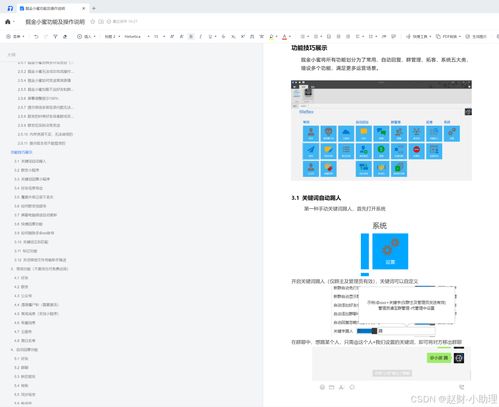Select the highlighted 功能技巧展示 outline heading
This screenshot has width=499, height=407.
21,152
